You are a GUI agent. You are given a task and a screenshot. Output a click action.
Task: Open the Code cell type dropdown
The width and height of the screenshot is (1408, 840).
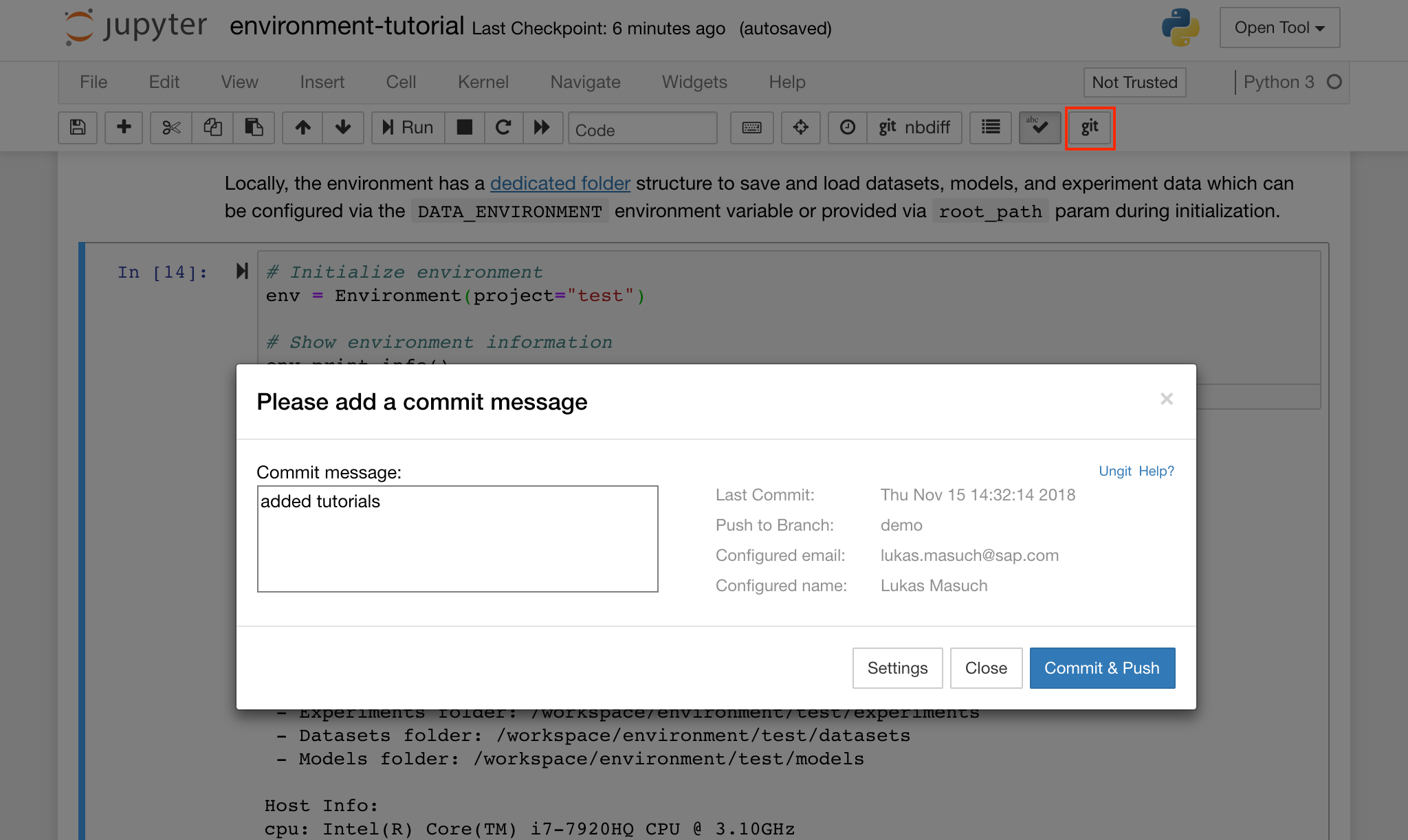coord(642,129)
